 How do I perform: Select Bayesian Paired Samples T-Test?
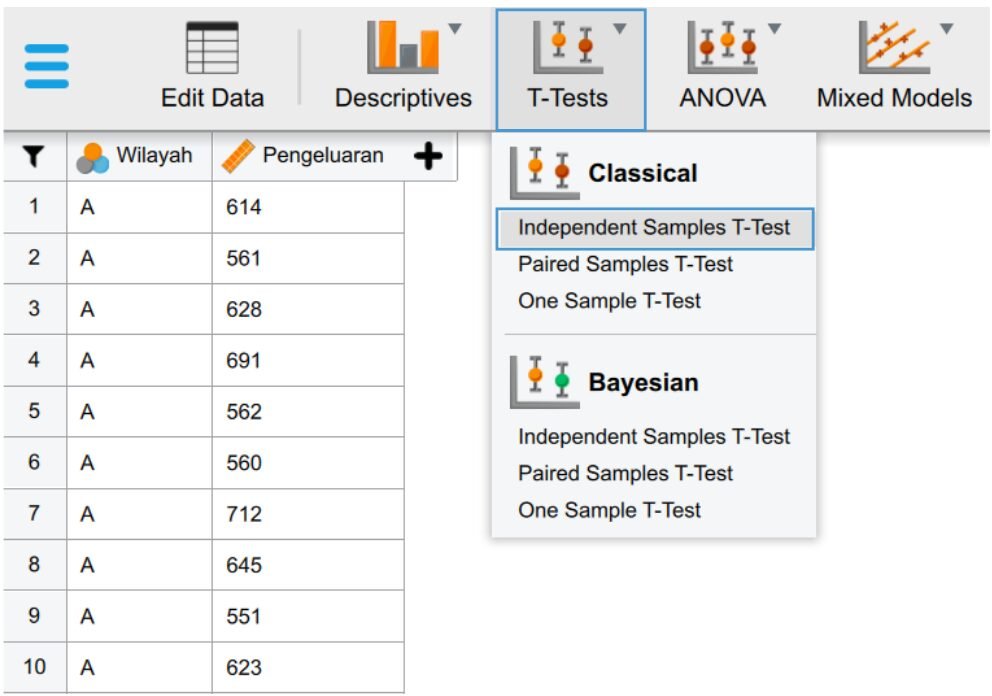tap(626, 473)
